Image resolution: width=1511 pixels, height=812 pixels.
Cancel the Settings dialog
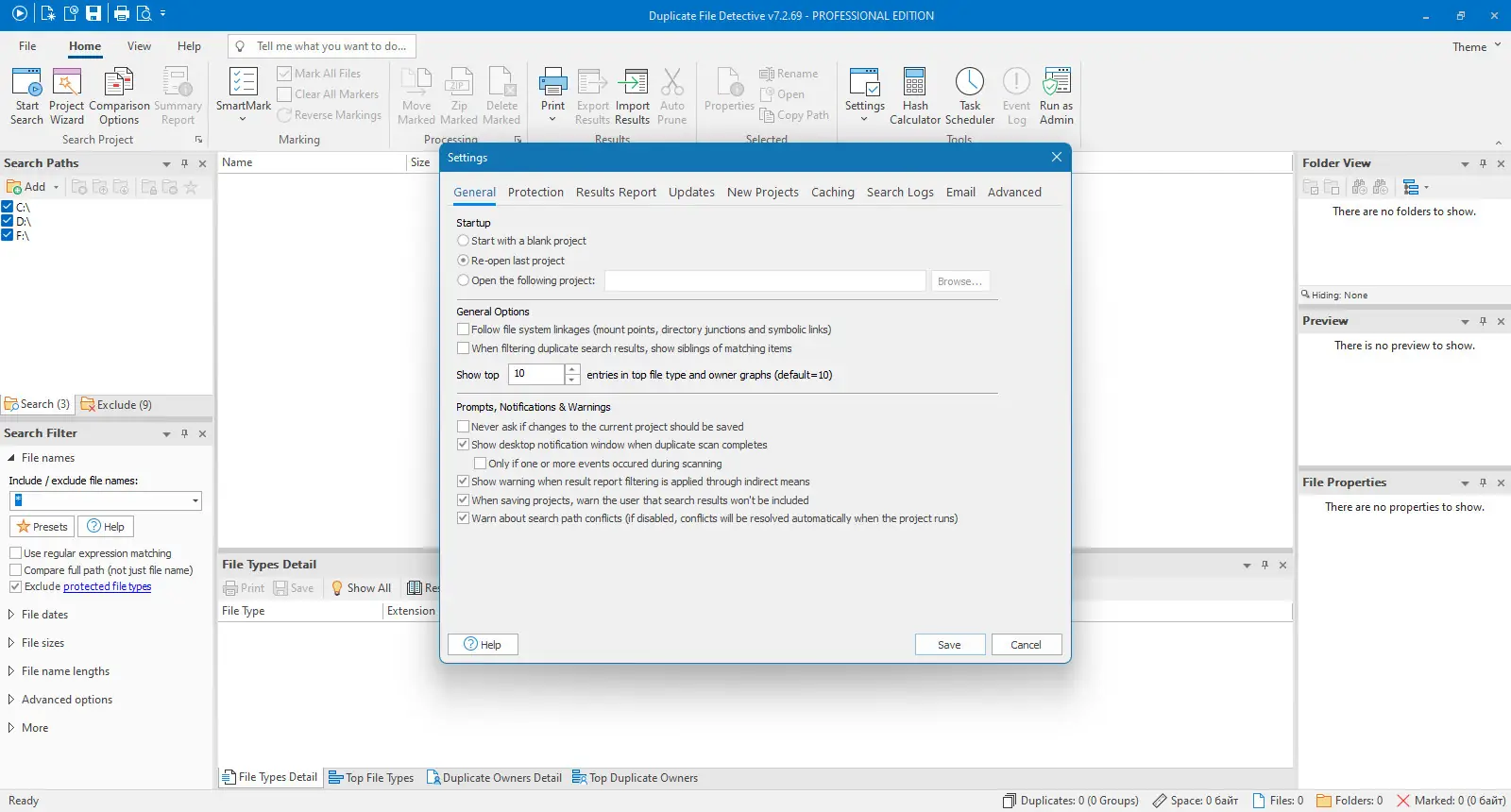(x=1026, y=645)
